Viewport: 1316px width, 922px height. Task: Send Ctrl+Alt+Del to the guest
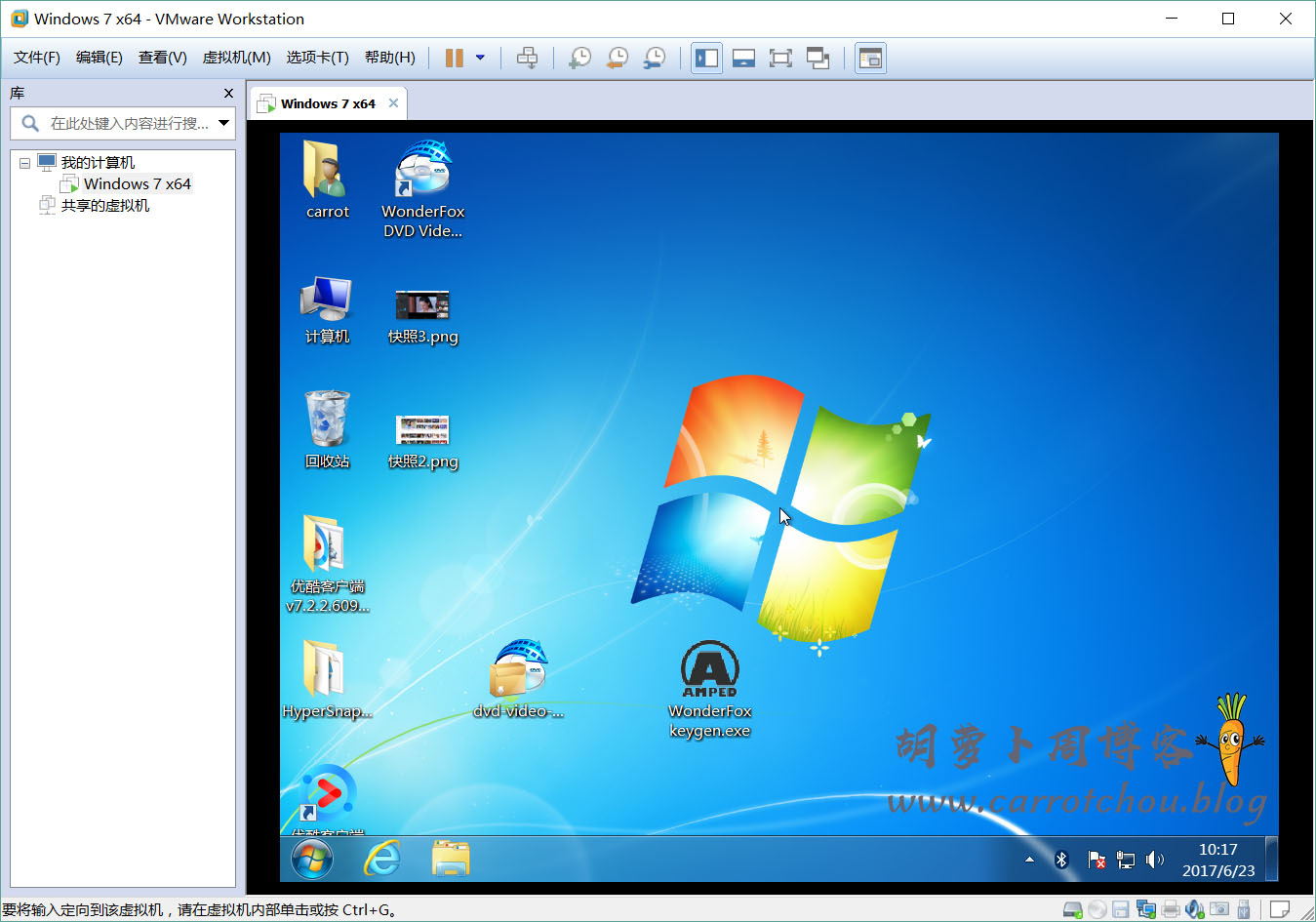(527, 59)
